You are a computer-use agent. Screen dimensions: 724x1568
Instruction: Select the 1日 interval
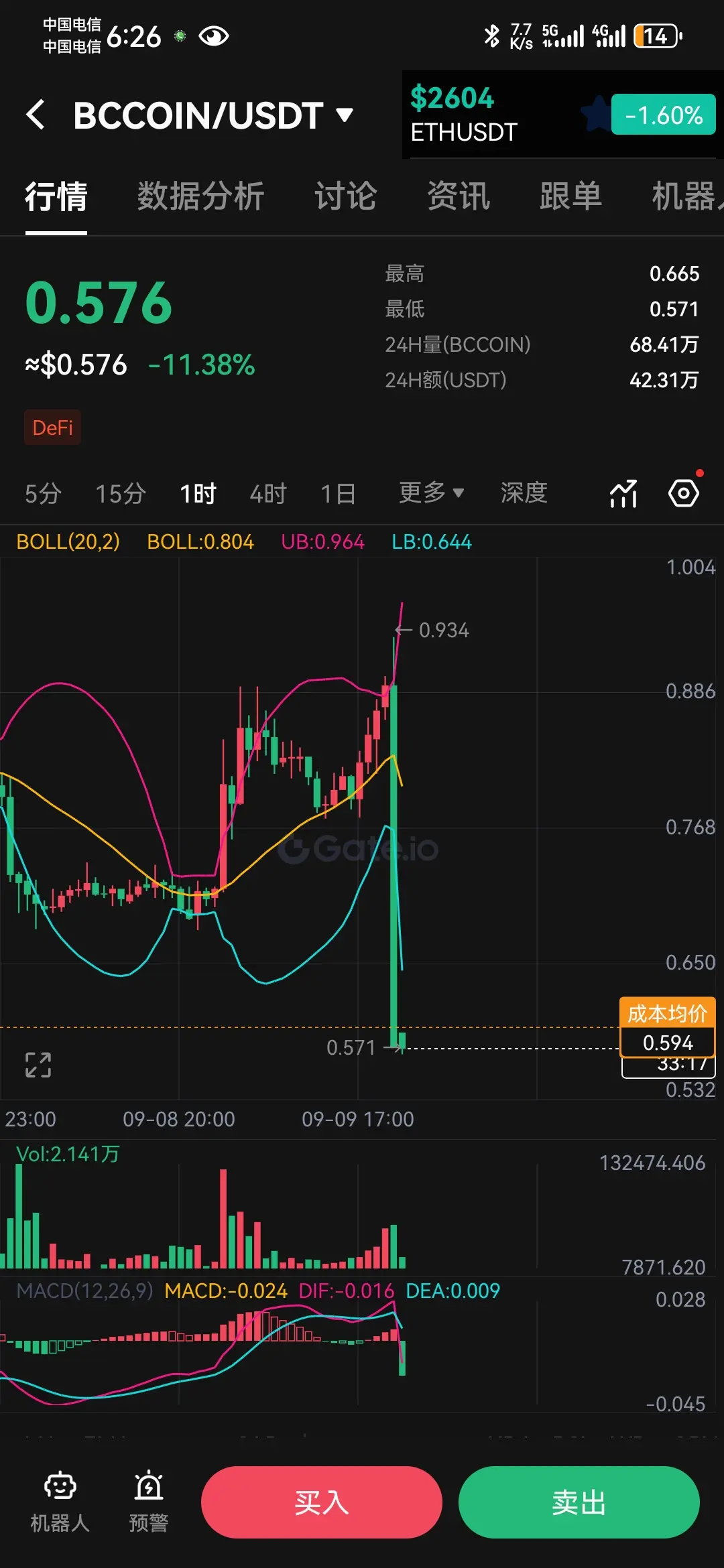tap(338, 494)
